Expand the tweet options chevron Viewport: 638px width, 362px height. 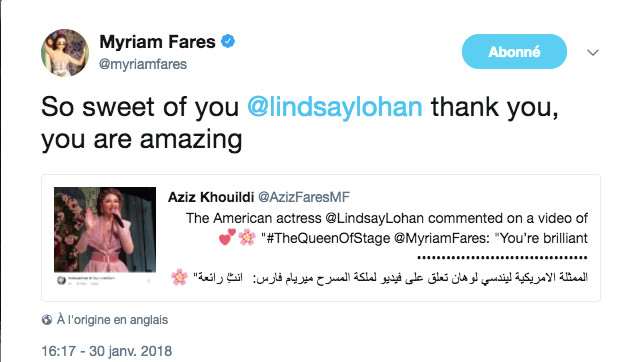point(593,52)
